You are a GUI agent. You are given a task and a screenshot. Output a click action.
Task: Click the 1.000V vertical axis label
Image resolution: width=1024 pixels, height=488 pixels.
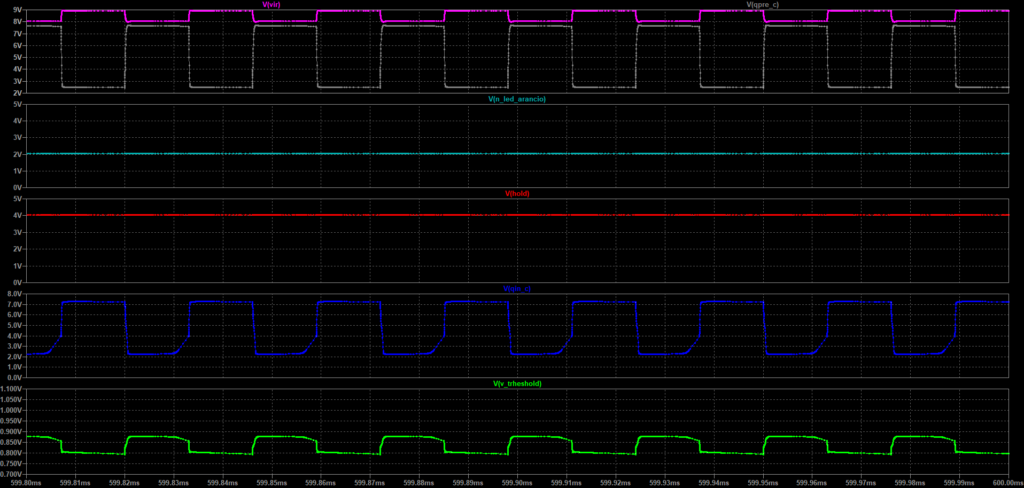[12, 410]
